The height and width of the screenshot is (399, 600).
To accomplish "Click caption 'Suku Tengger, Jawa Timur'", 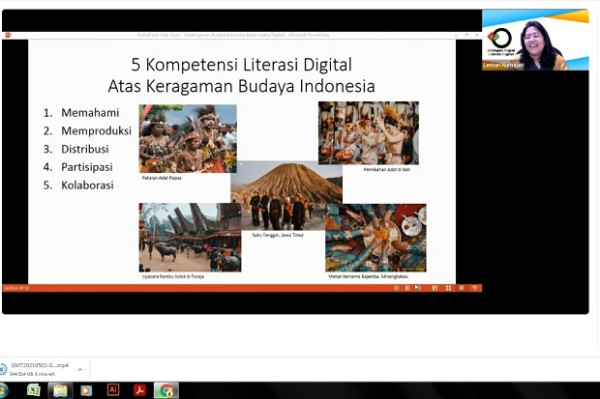I will click(278, 235).
